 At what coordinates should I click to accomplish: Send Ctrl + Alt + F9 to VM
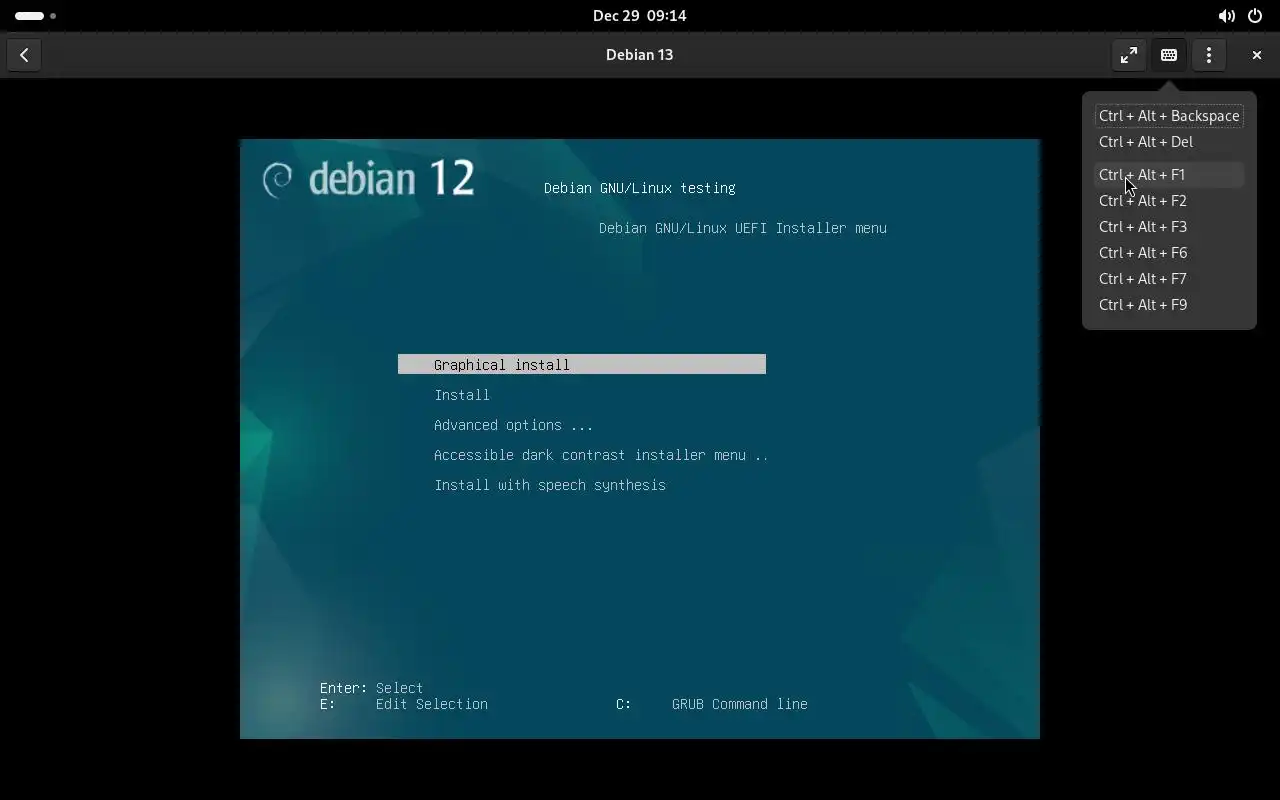pyautogui.click(x=1169, y=305)
